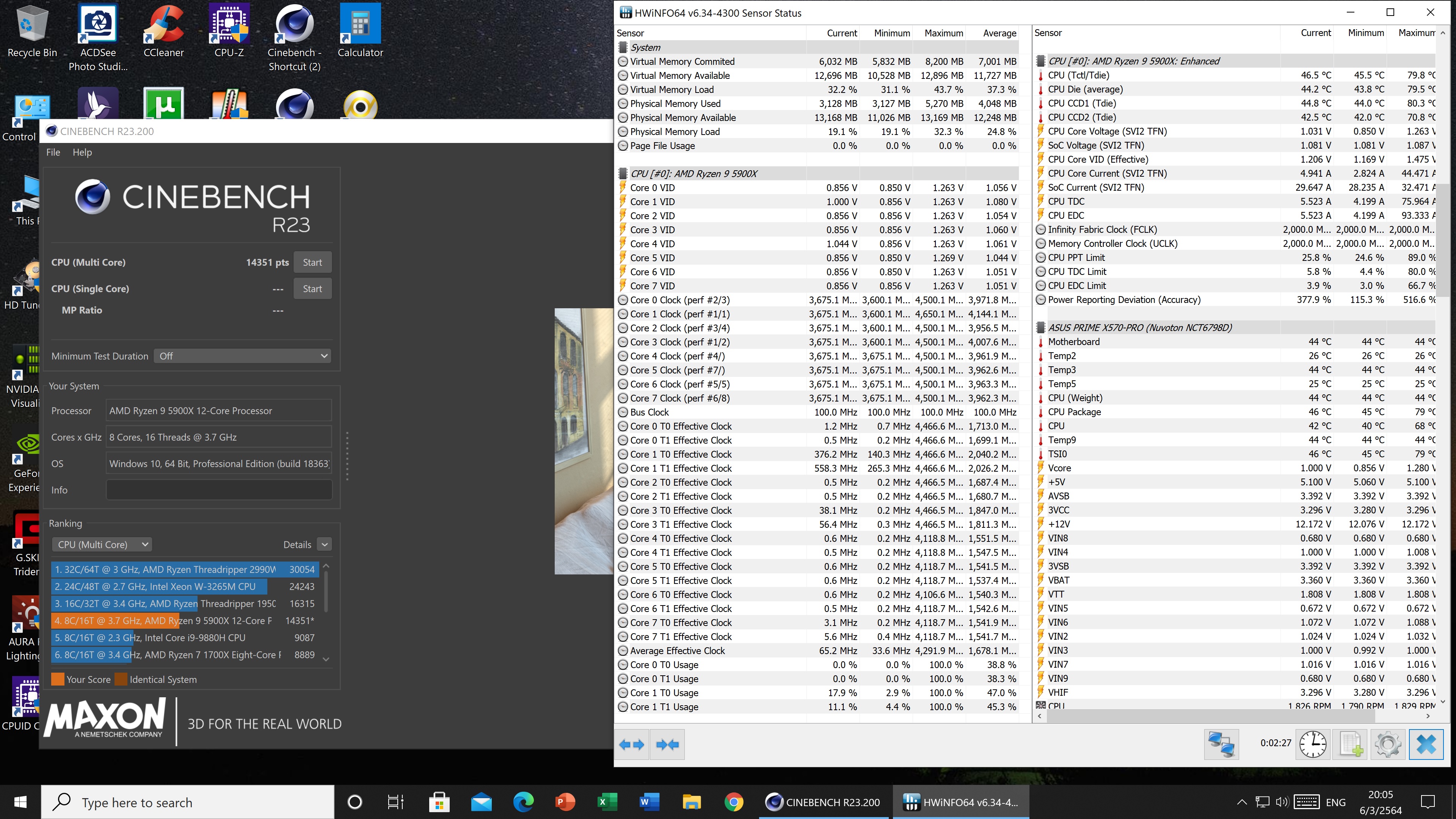Select Intel Xeon W-3265M ranking entry

[x=185, y=587]
